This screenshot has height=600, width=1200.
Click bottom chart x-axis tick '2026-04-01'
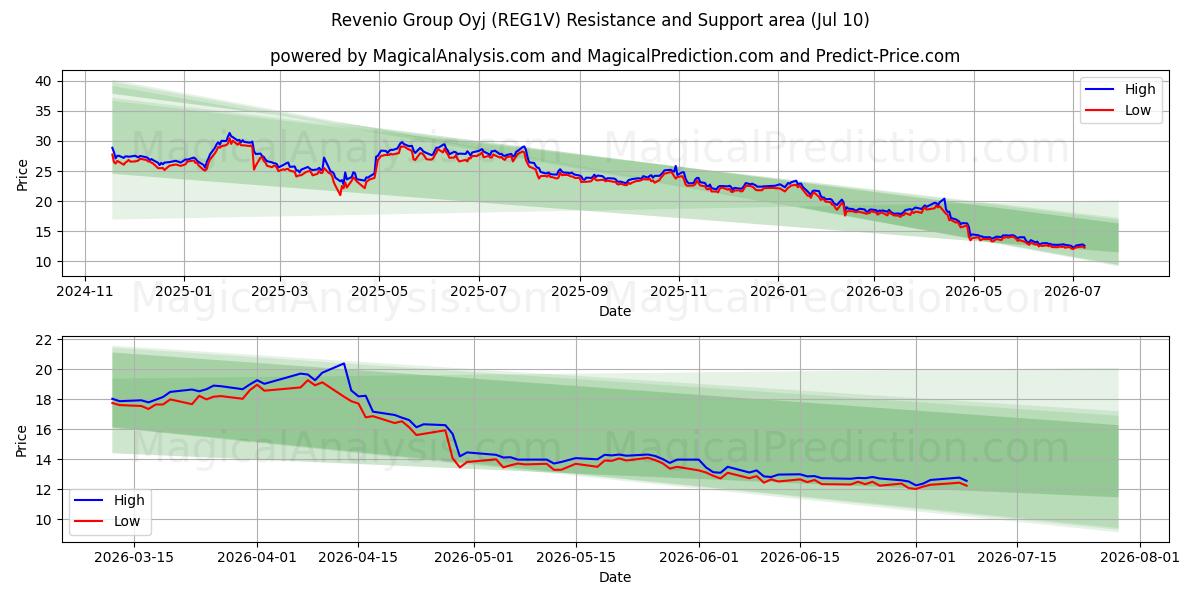258,558
